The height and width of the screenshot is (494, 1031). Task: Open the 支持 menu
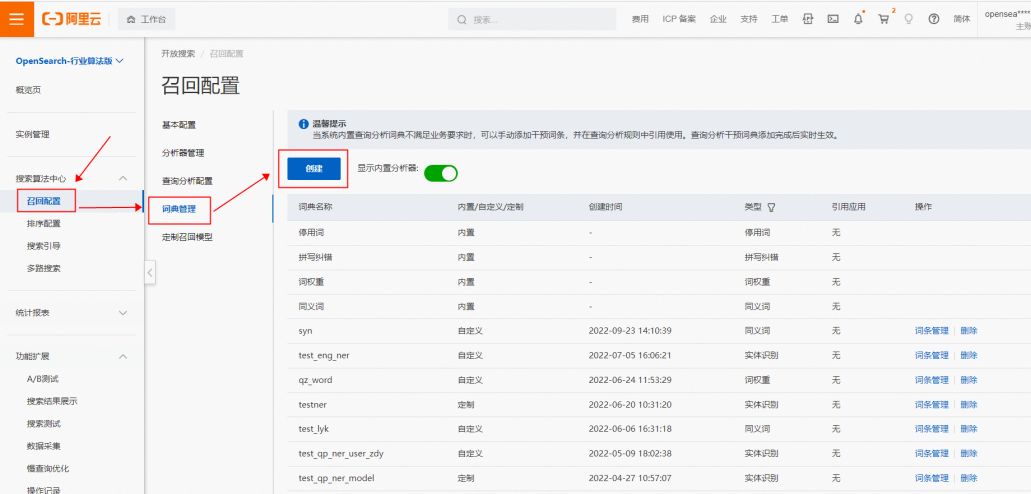(748, 19)
